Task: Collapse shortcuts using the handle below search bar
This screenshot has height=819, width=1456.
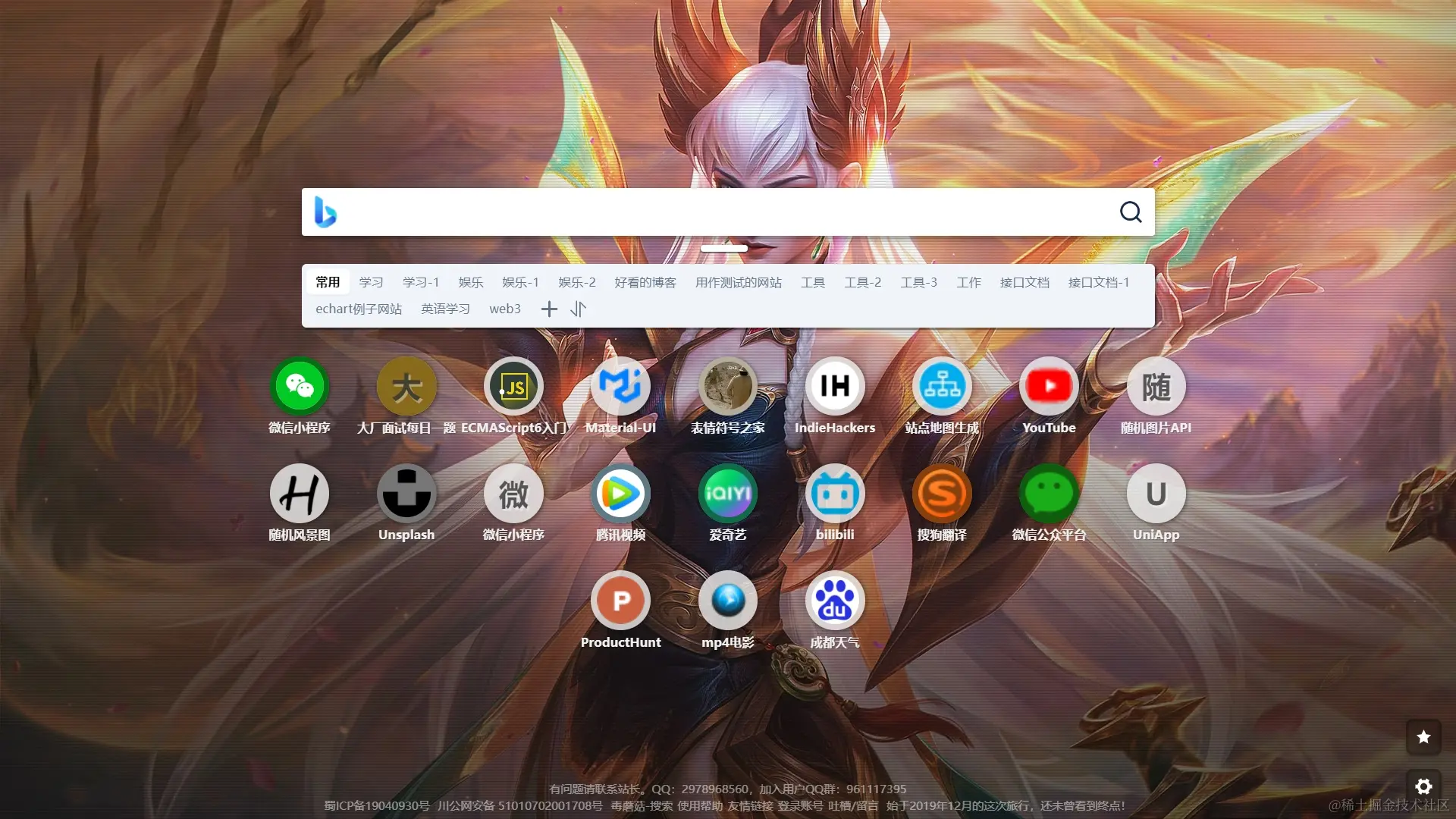Action: coord(725,248)
